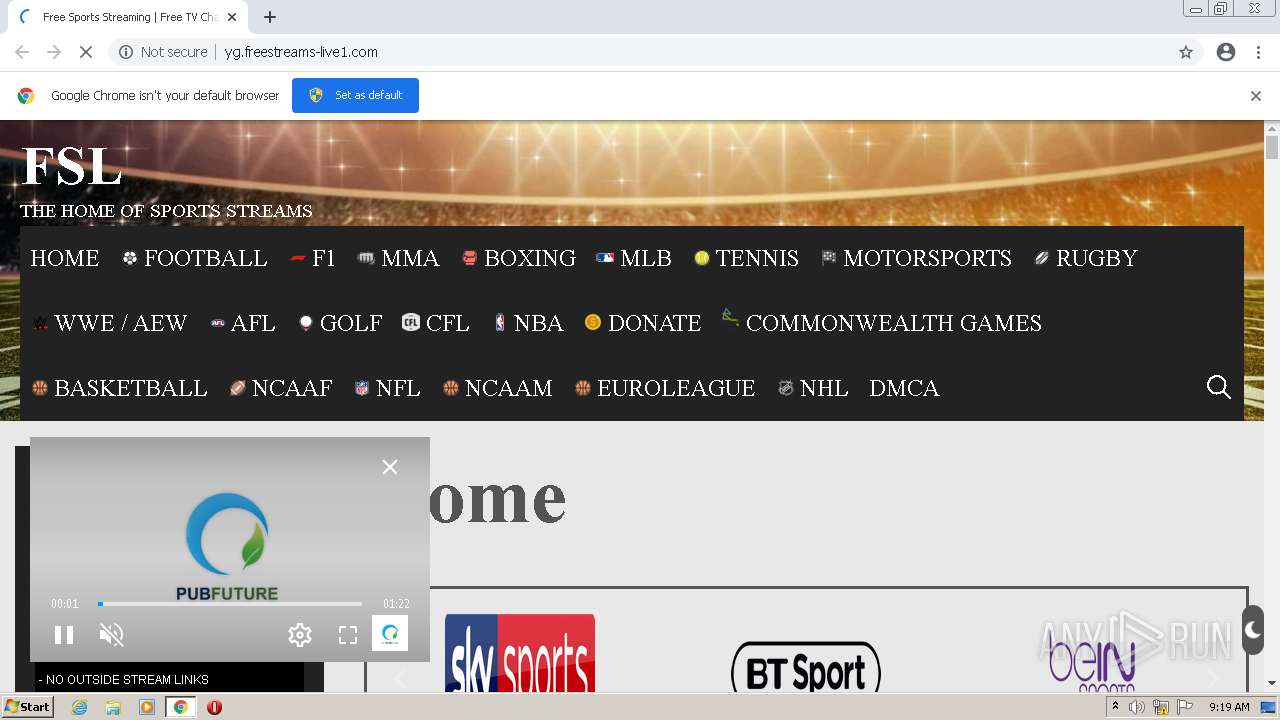Screen dimensions: 1280x720
Task: Open the Sky Sports channel thumbnail
Action: click(520, 654)
